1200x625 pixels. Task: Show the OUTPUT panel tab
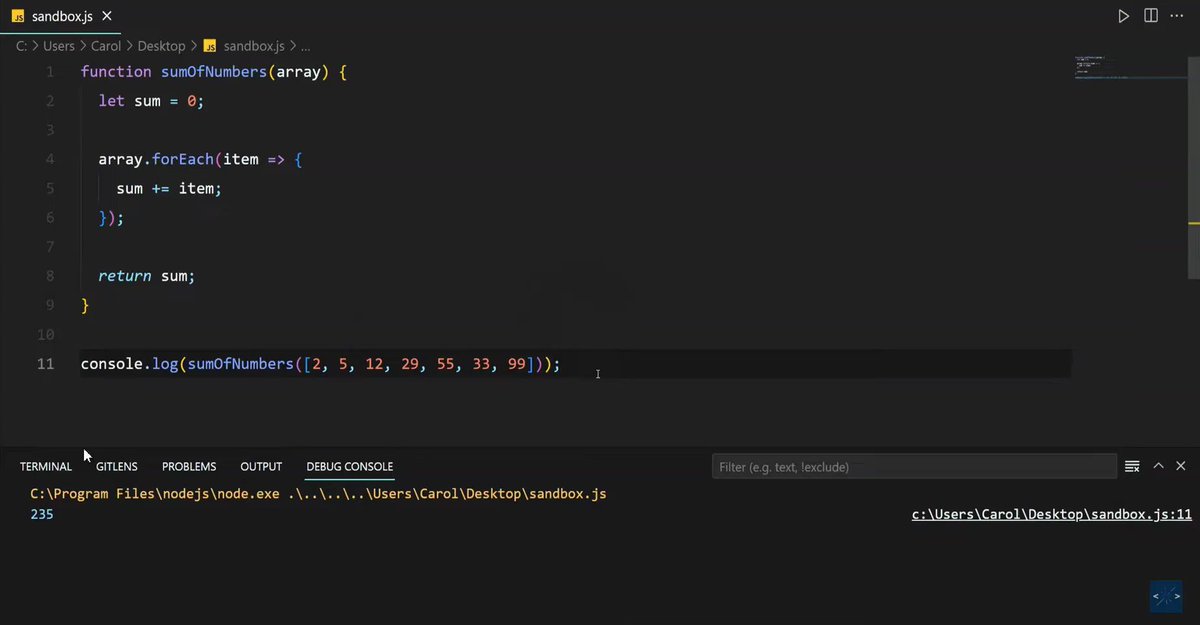(x=261, y=466)
